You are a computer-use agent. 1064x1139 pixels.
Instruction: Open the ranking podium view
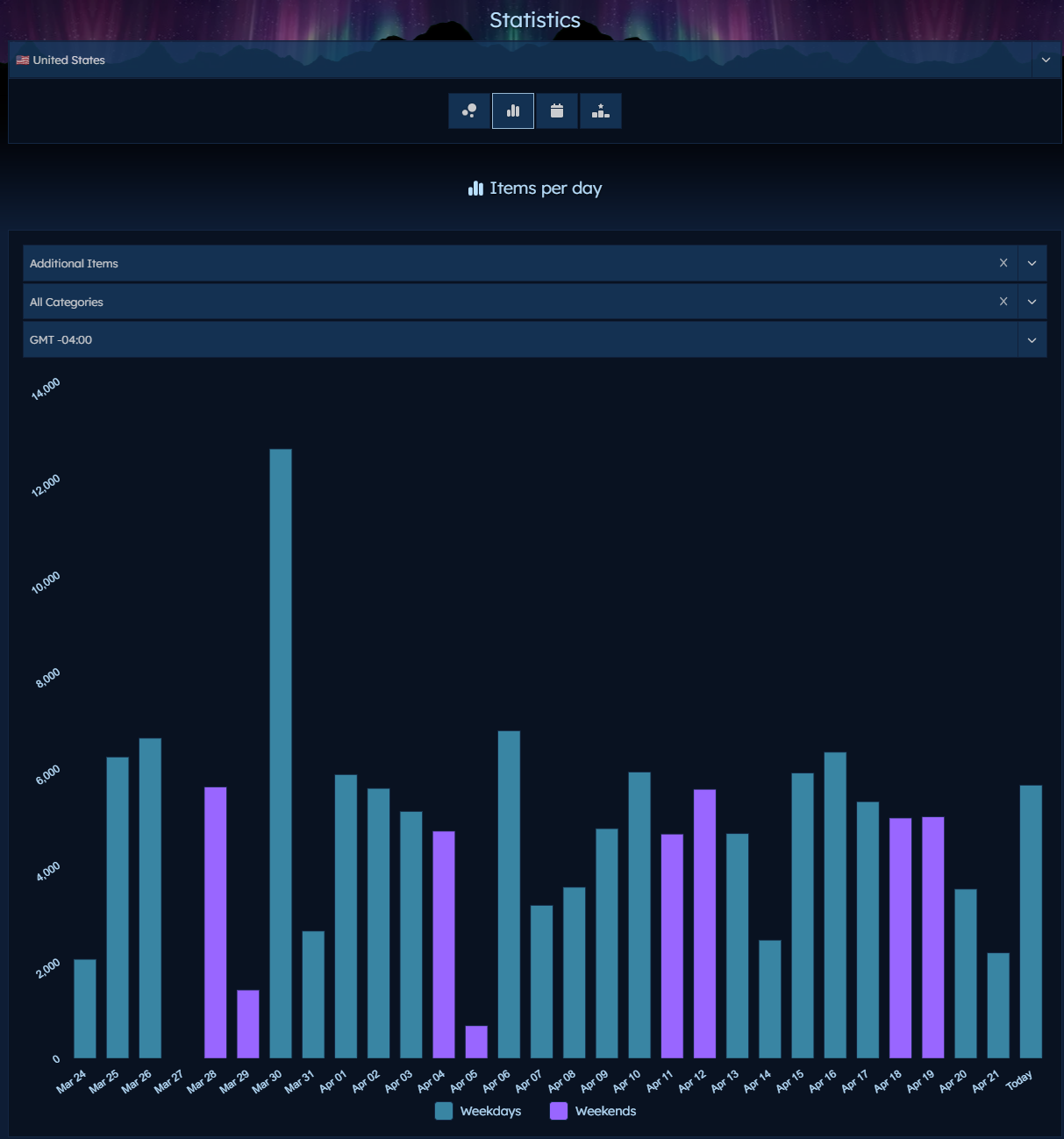coord(601,110)
